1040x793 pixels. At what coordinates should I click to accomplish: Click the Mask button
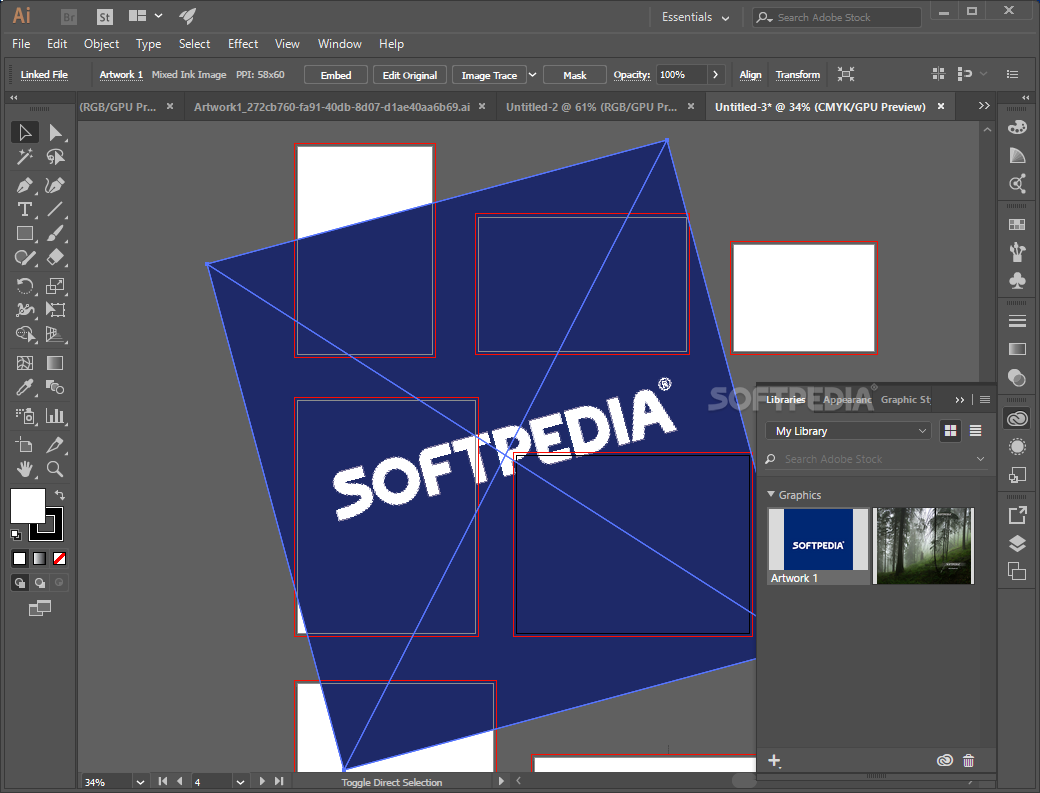(574, 75)
